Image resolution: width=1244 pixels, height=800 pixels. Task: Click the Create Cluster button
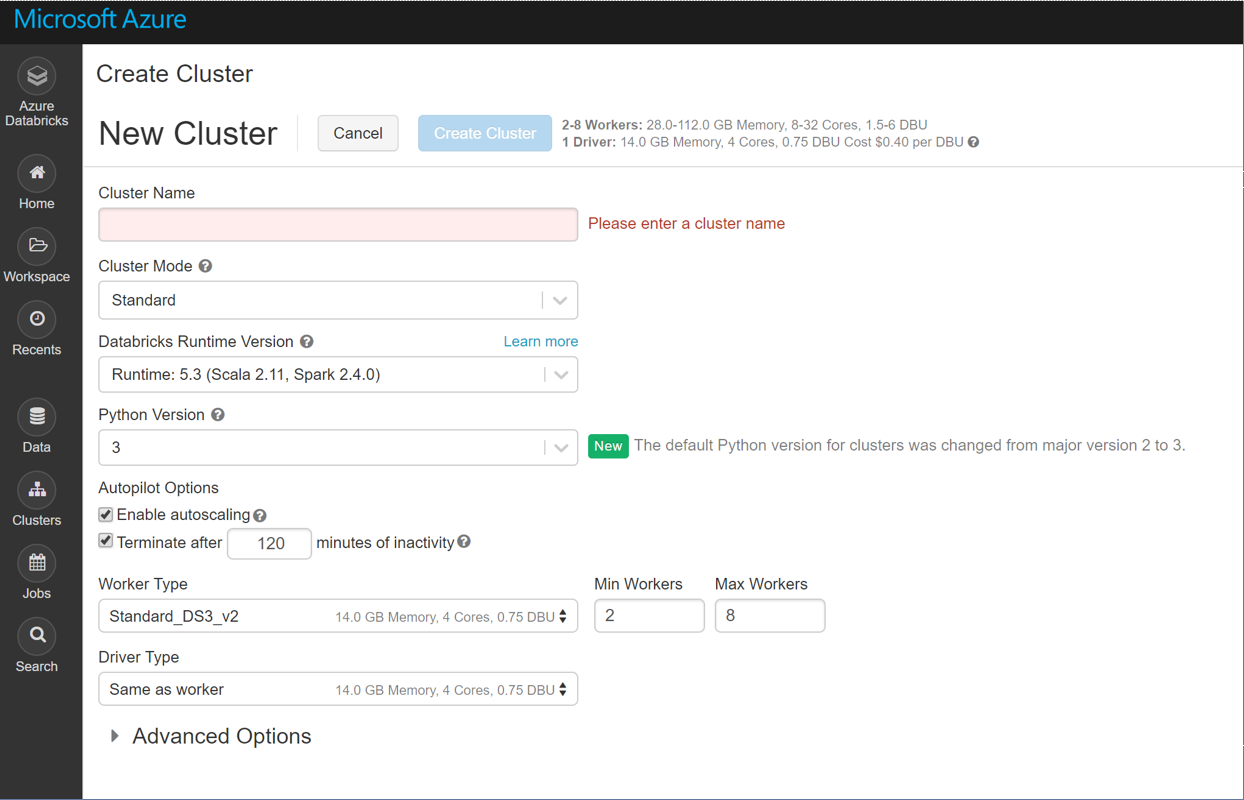click(x=485, y=133)
